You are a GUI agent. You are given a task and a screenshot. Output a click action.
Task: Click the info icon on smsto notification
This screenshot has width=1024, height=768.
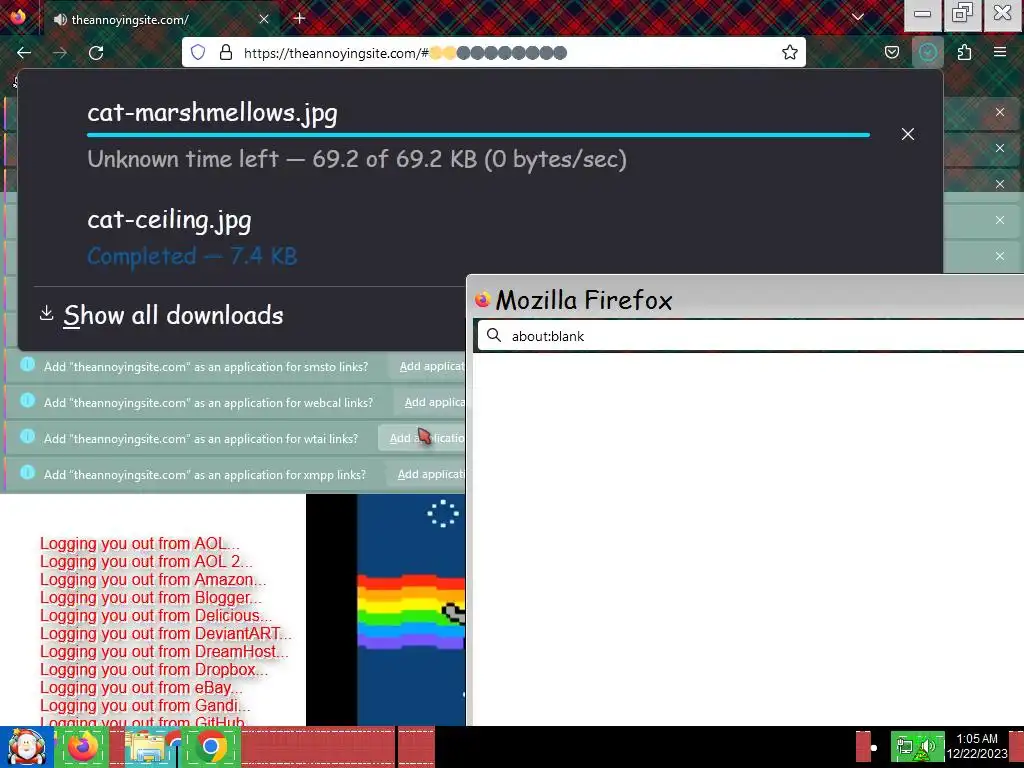pyautogui.click(x=27, y=364)
